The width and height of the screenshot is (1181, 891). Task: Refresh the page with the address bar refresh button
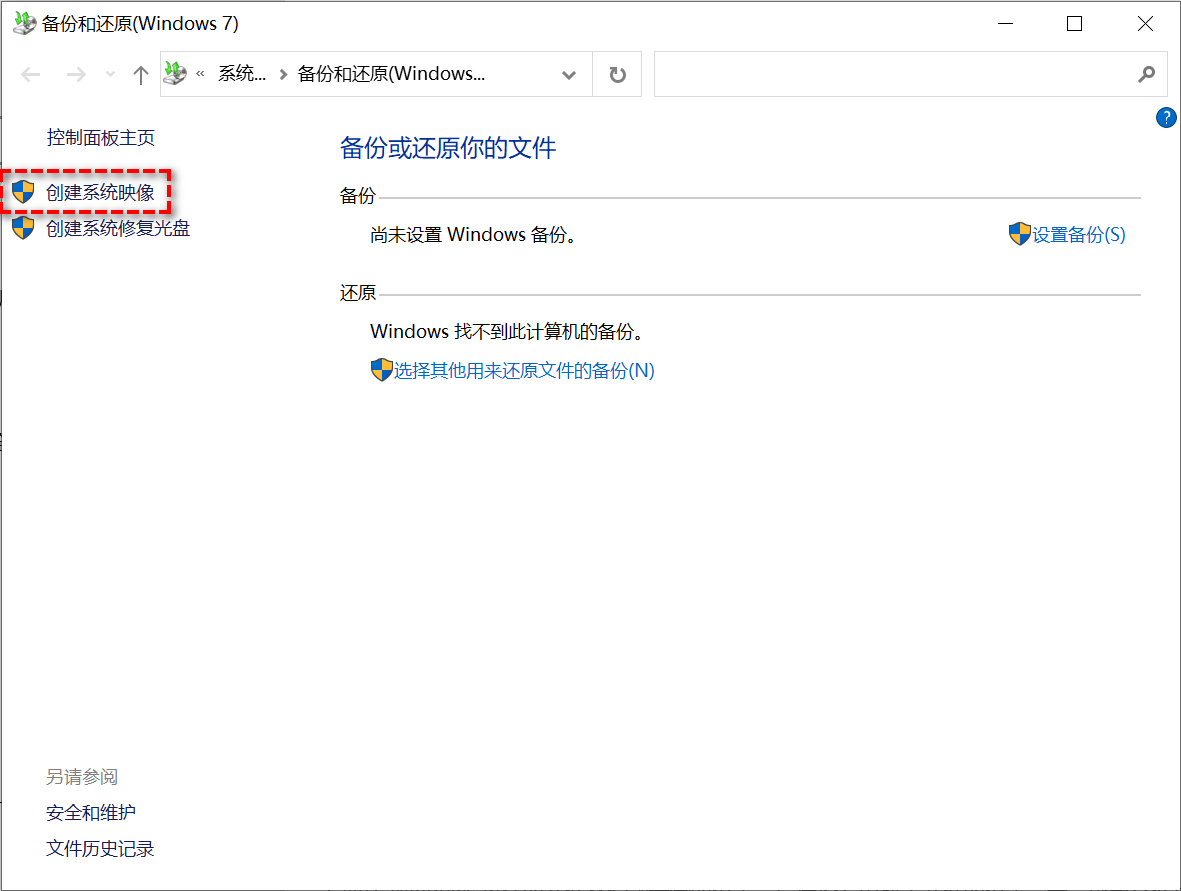tap(617, 75)
